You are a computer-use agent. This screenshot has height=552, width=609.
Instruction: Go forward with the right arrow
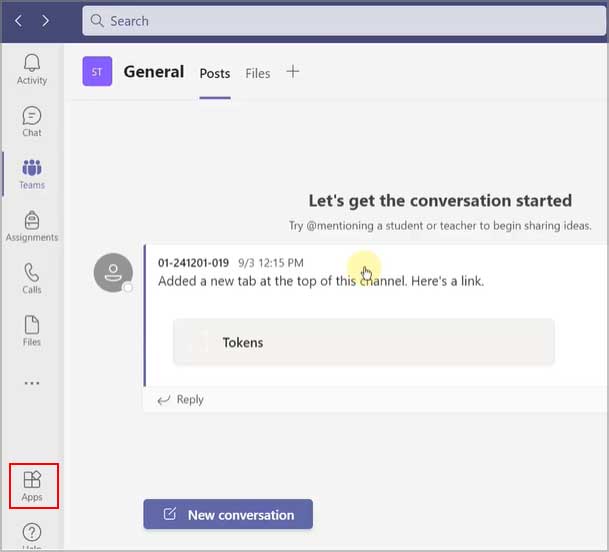[45, 21]
